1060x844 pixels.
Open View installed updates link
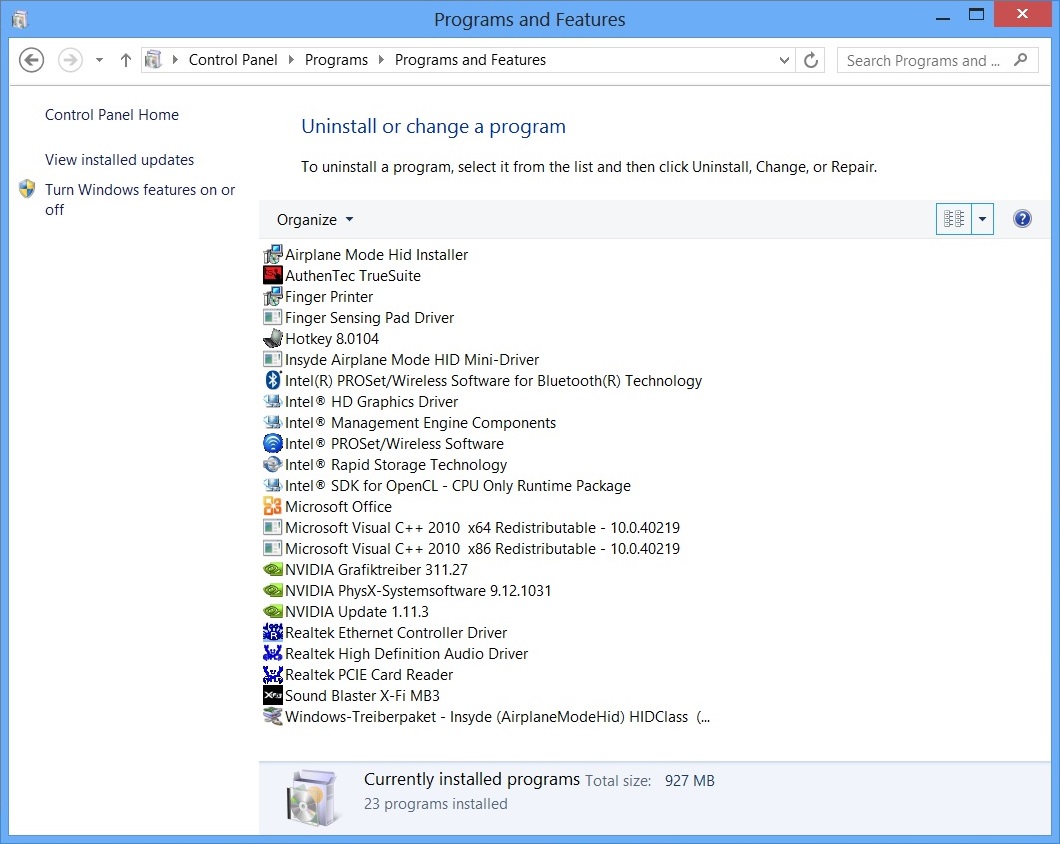[120, 160]
